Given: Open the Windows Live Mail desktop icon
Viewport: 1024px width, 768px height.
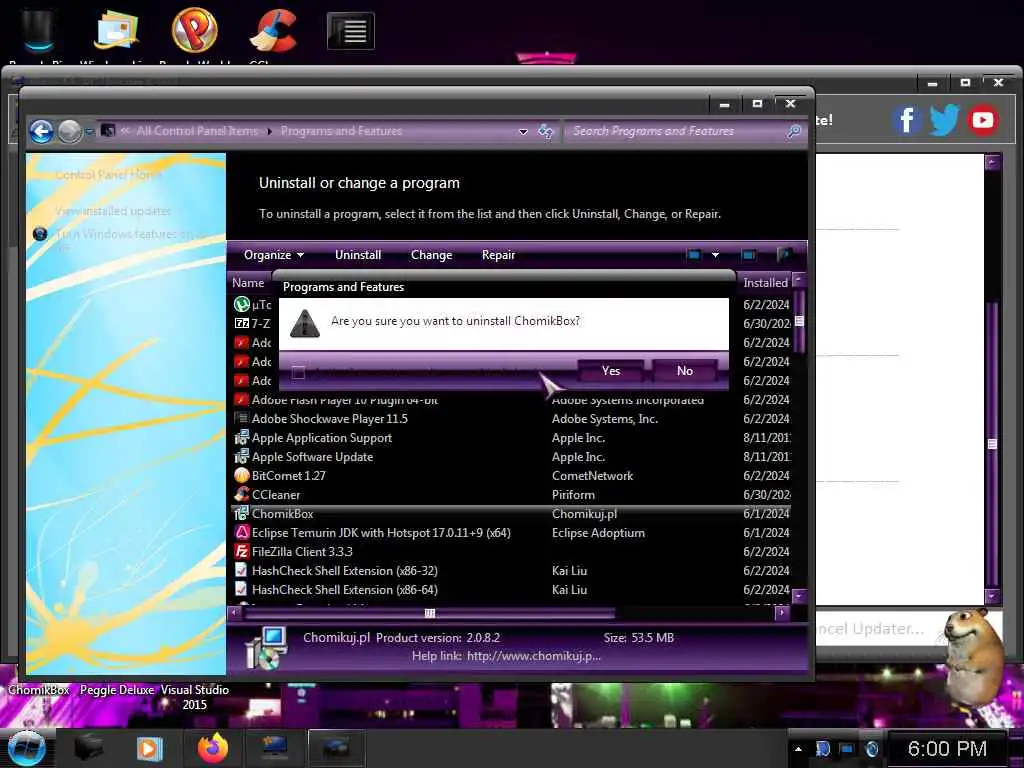Looking at the screenshot, I should point(116,30).
